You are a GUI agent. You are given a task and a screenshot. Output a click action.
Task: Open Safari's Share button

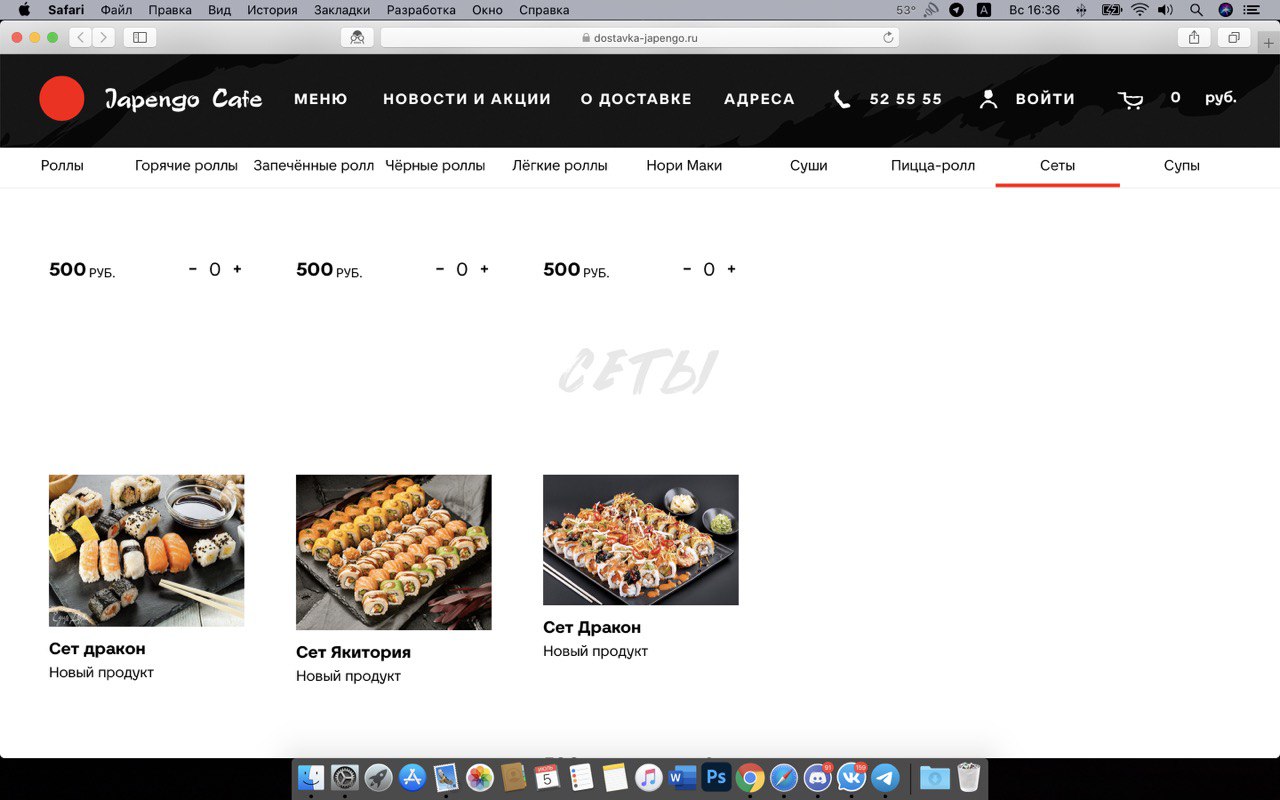pyautogui.click(x=1193, y=37)
